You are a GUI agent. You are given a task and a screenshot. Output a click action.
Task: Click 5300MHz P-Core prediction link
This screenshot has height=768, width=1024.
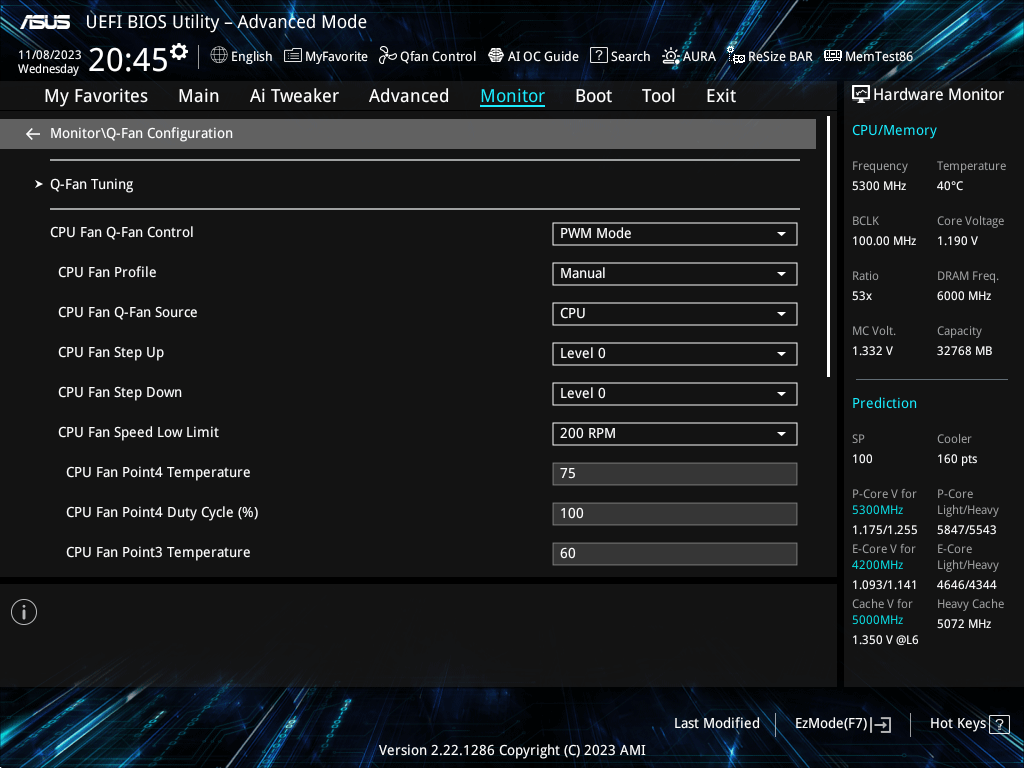click(x=878, y=510)
